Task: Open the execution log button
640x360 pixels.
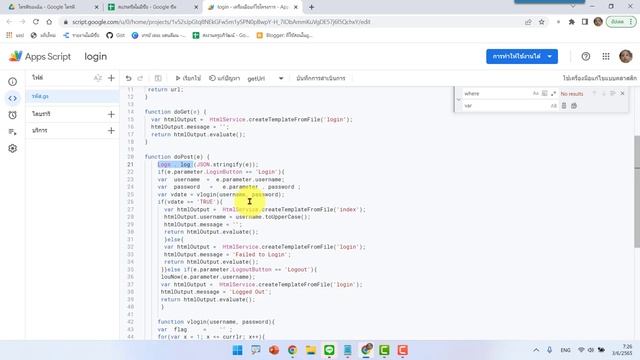Action: [x=320, y=78]
